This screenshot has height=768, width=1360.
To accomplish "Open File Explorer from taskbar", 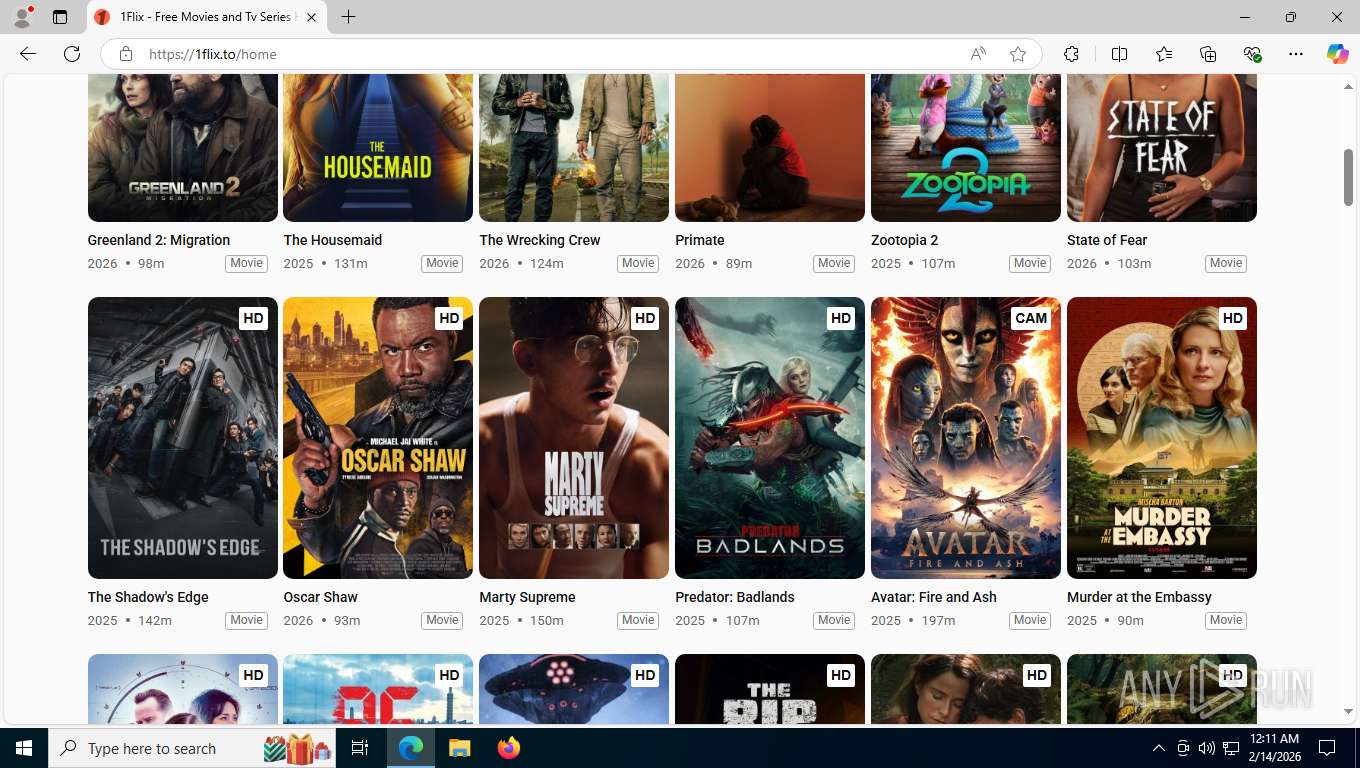I will [x=459, y=748].
